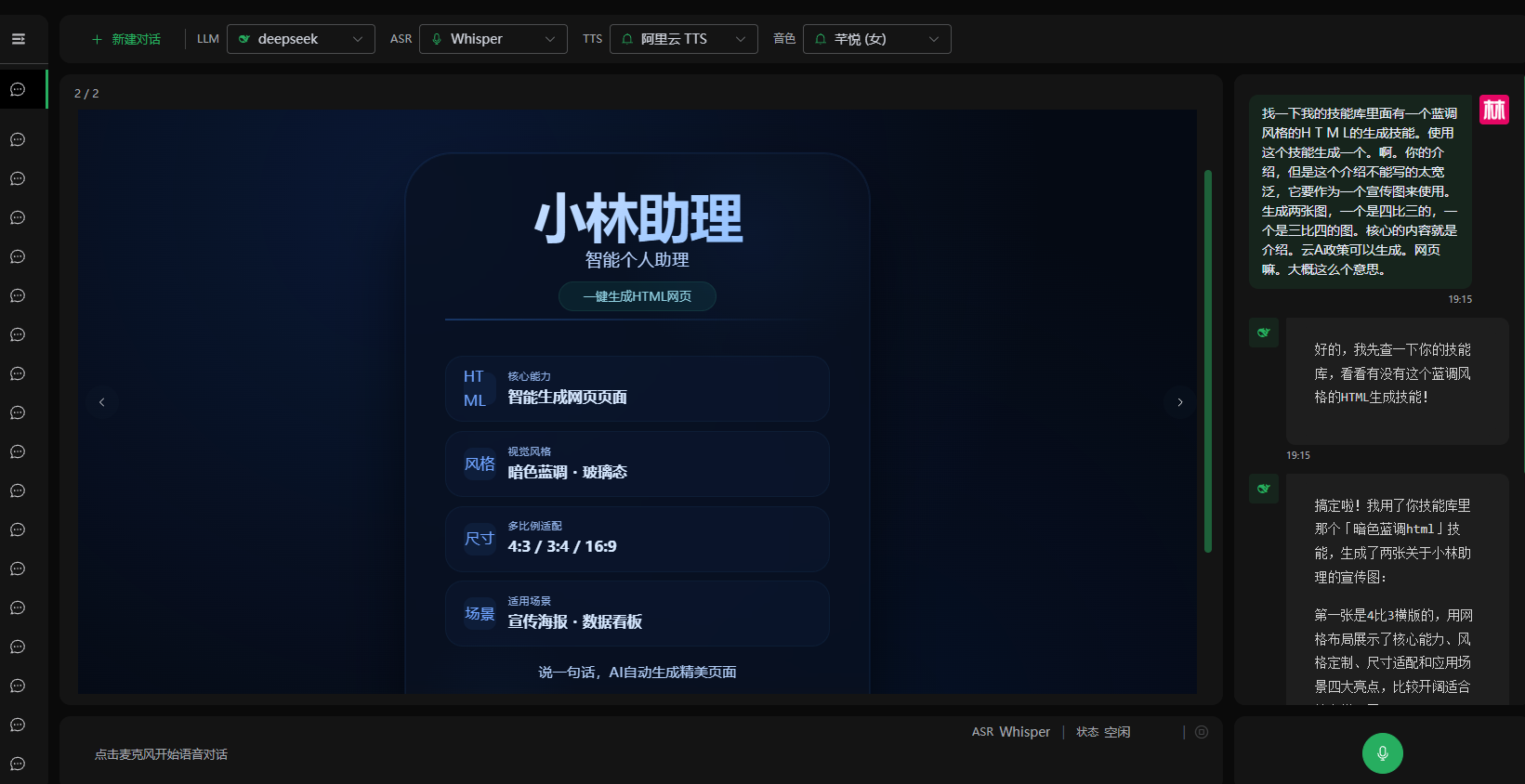Image resolution: width=1525 pixels, height=784 pixels.
Task: Click the LLM label in top toolbar
Action: [x=208, y=39]
